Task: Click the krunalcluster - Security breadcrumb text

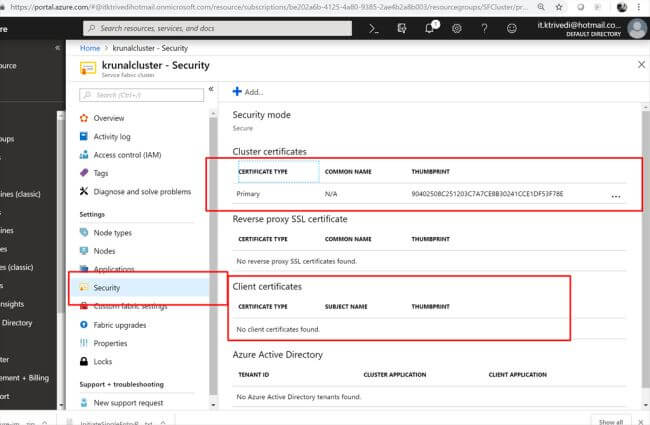Action: tap(150, 48)
